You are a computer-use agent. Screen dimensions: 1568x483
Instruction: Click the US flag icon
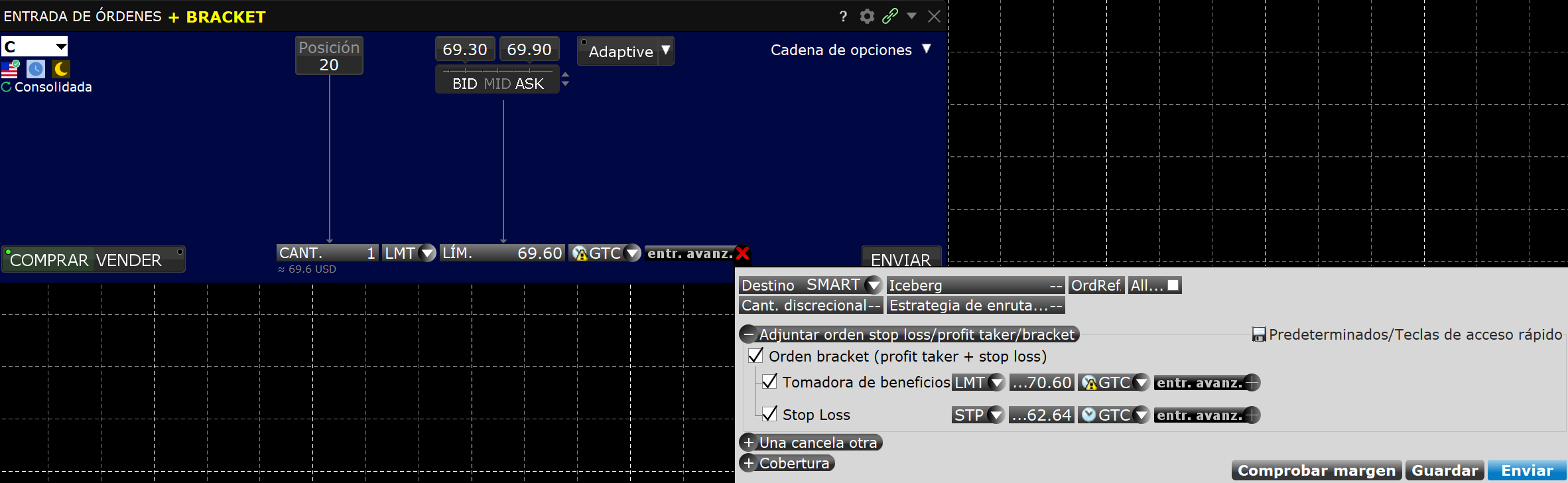(10, 69)
